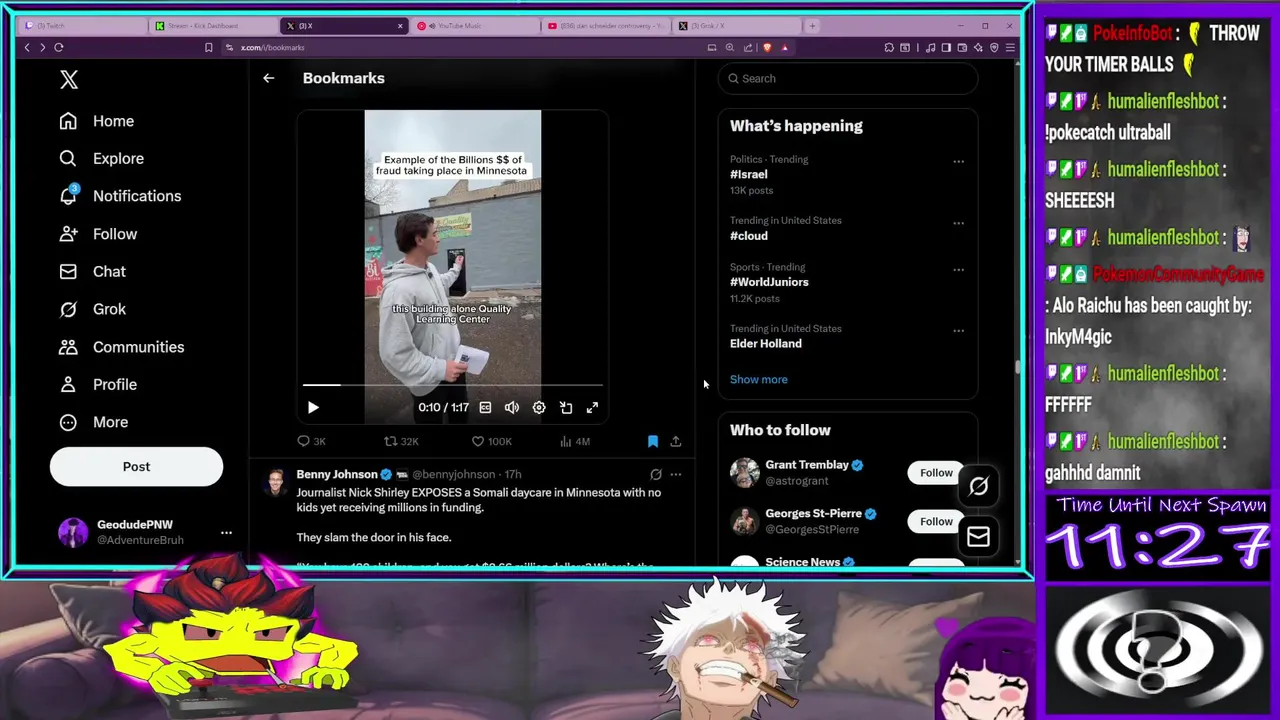Switch to the YouTube video tab
The width and height of the screenshot is (1280, 720).
click(606, 26)
